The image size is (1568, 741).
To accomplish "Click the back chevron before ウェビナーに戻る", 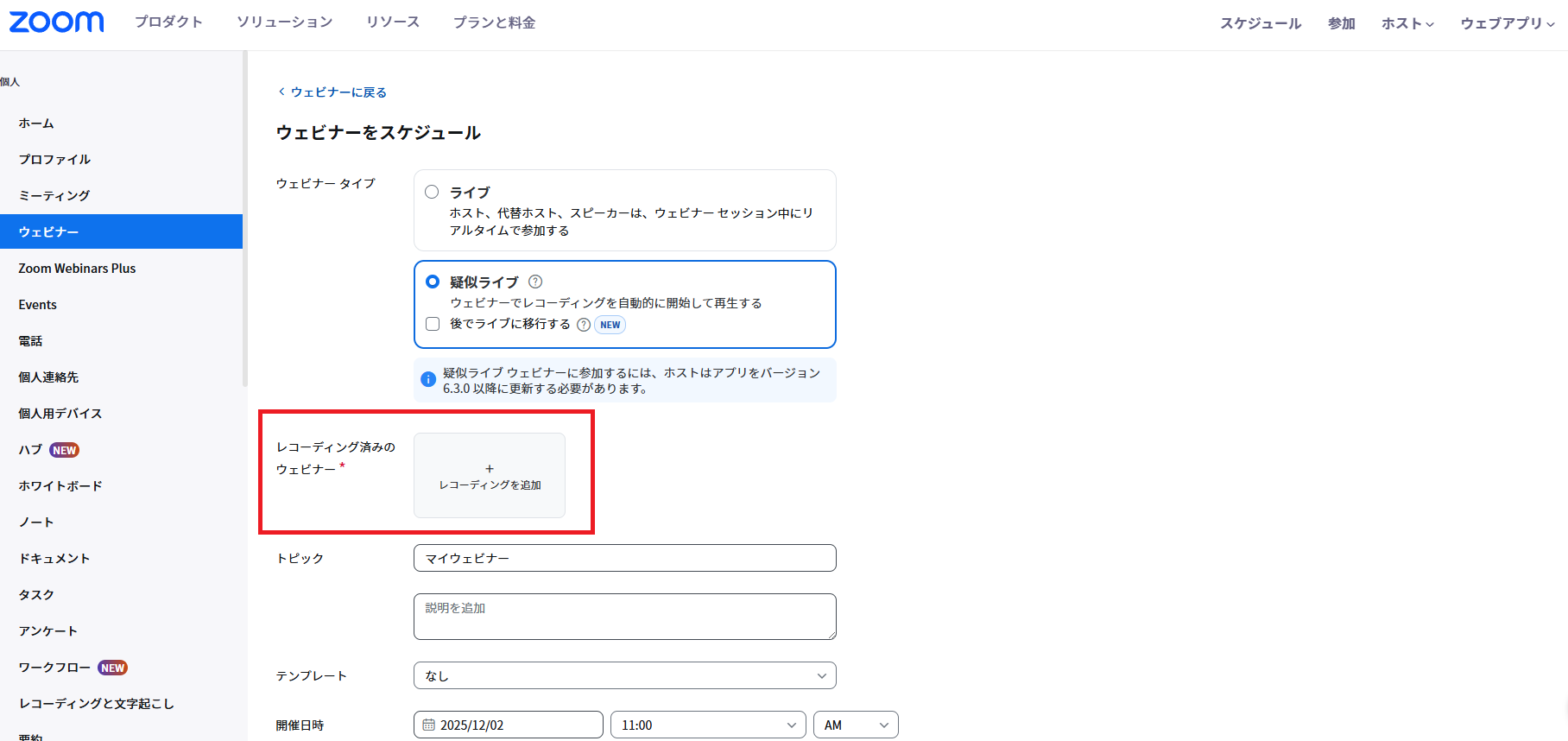I will (x=281, y=92).
